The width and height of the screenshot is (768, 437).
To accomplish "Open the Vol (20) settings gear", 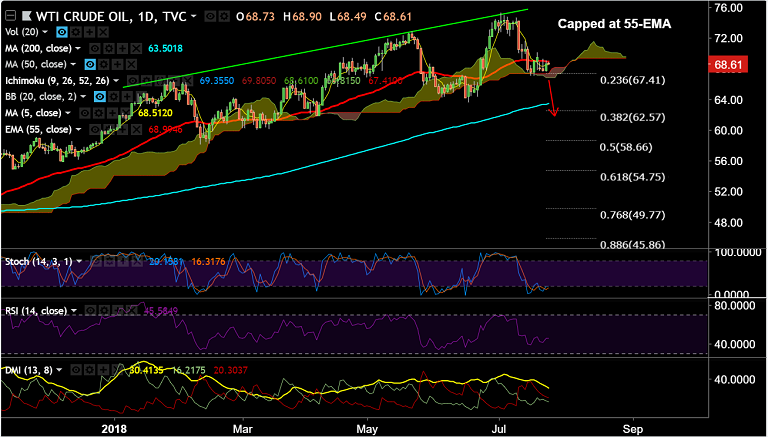I will (x=76, y=32).
